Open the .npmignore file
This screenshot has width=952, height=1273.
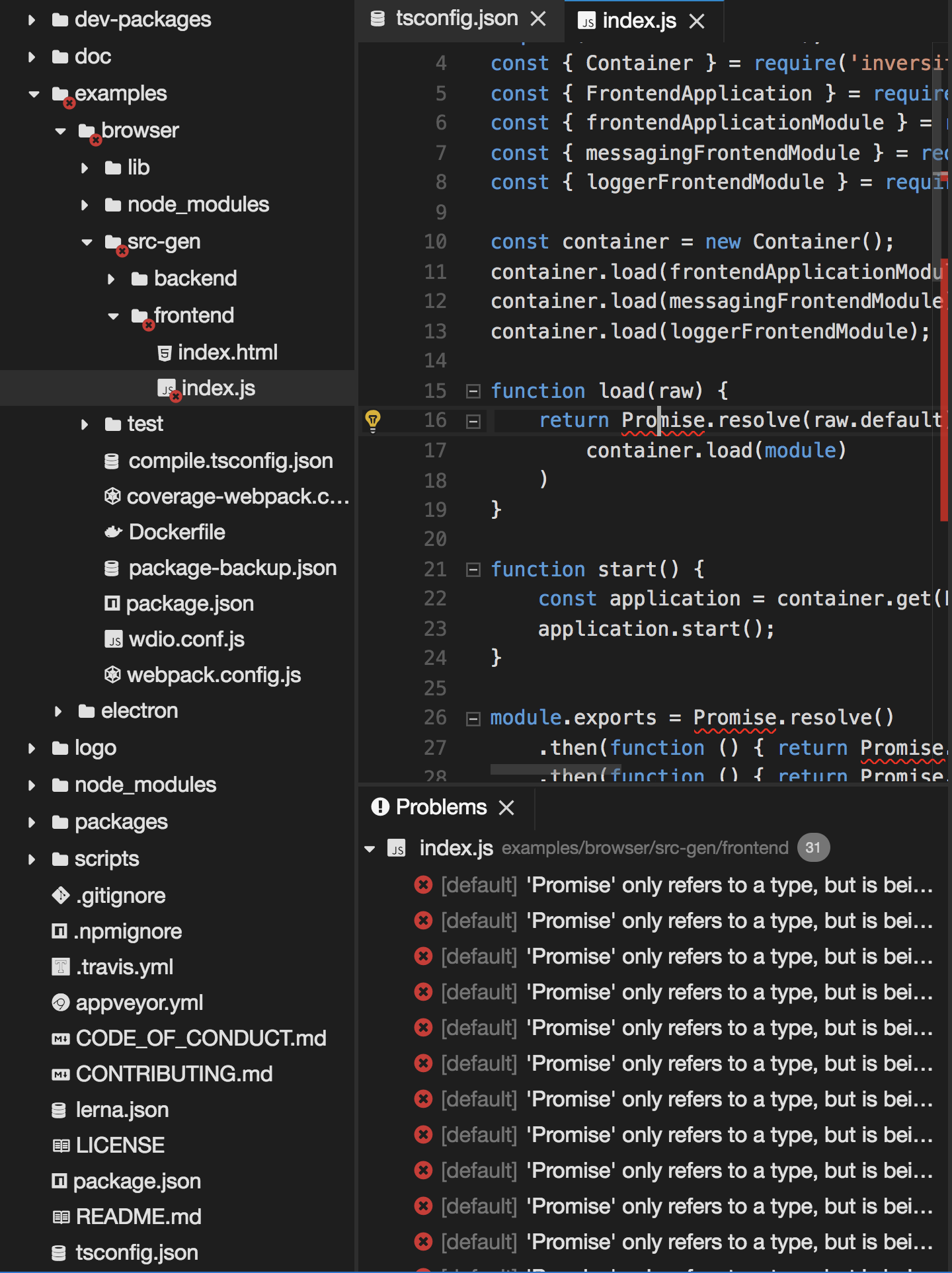pyautogui.click(x=128, y=931)
